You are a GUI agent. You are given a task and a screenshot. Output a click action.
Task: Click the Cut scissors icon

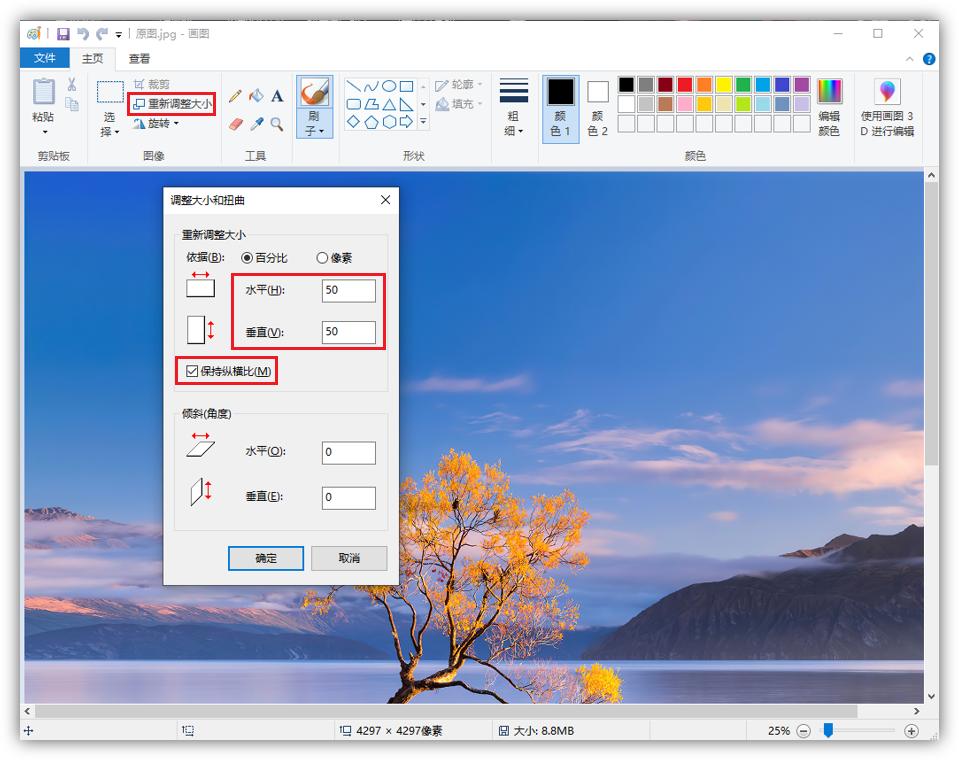click(x=72, y=84)
